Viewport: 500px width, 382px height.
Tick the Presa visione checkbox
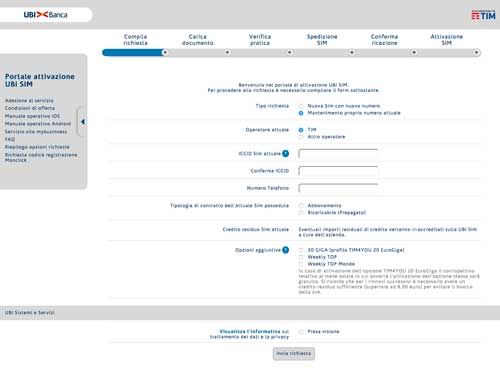tap(301, 332)
